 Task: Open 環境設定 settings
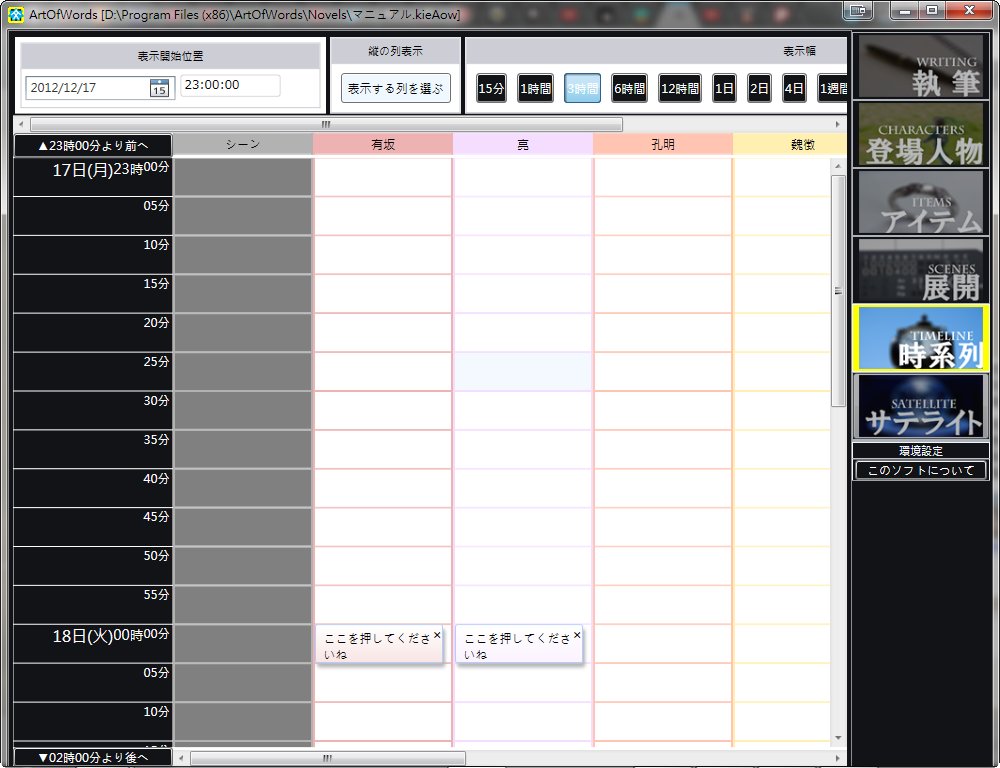[921, 451]
